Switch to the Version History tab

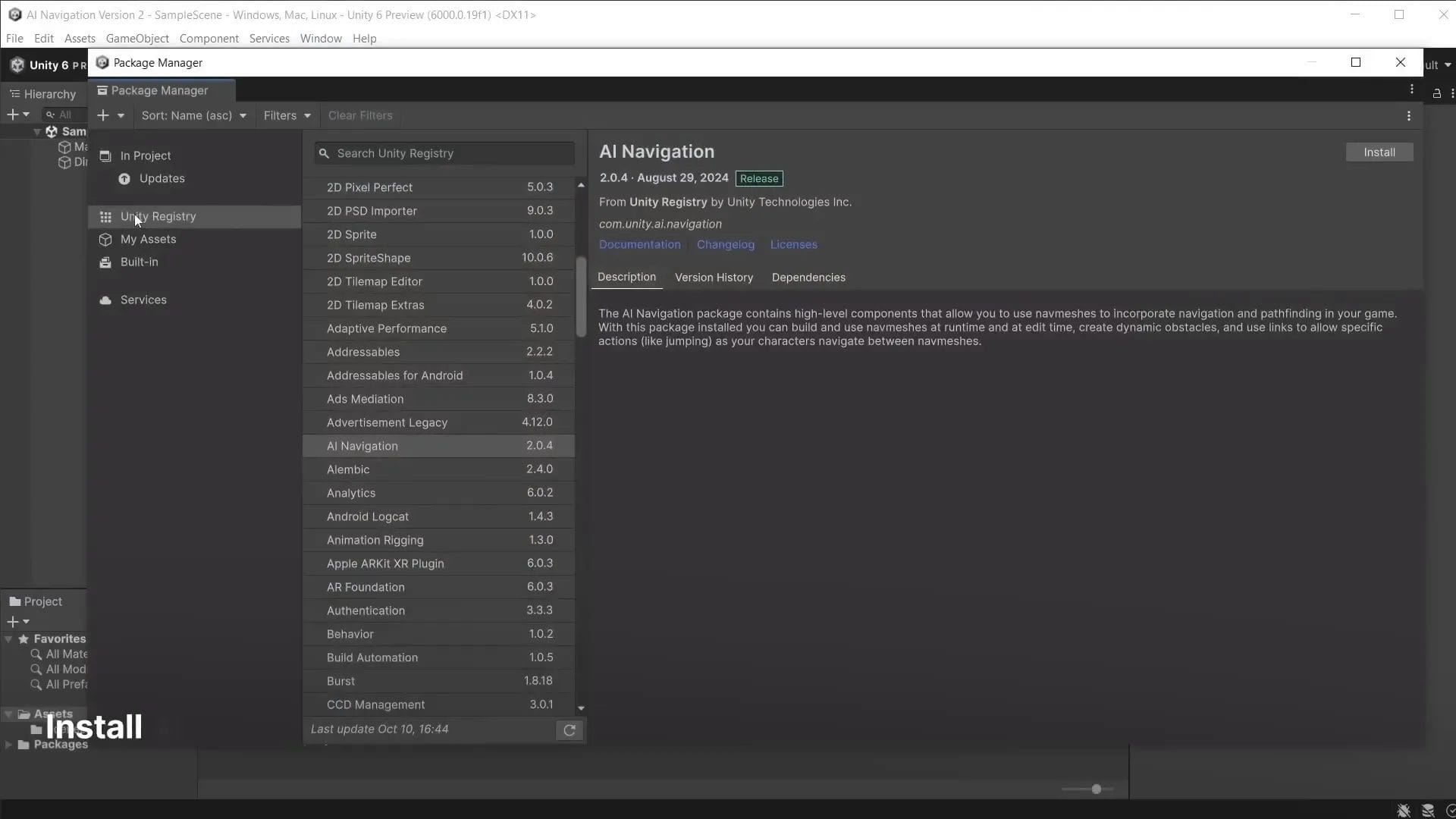tap(714, 277)
